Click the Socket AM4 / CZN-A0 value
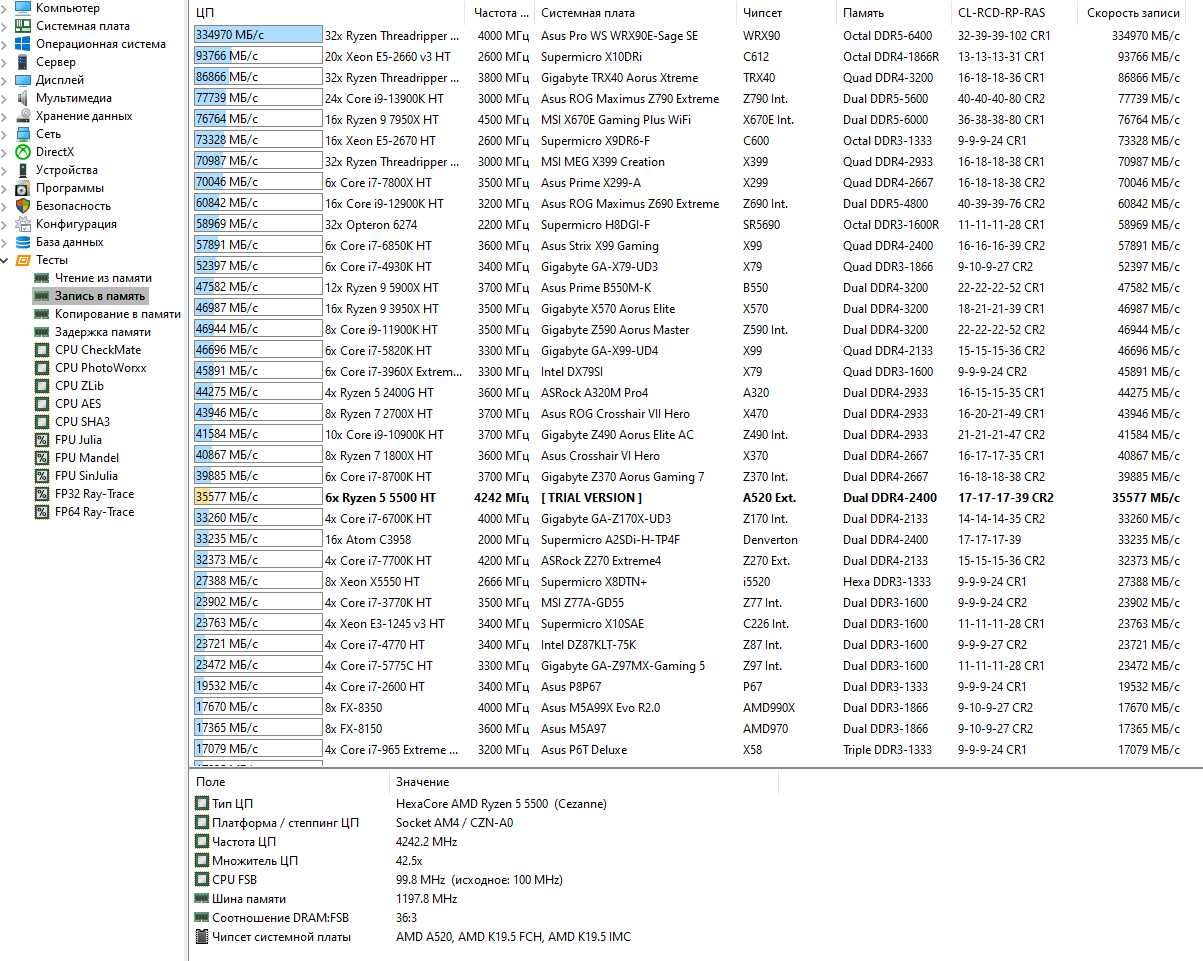This screenshot has width=1203, height=961. (454, 823)
